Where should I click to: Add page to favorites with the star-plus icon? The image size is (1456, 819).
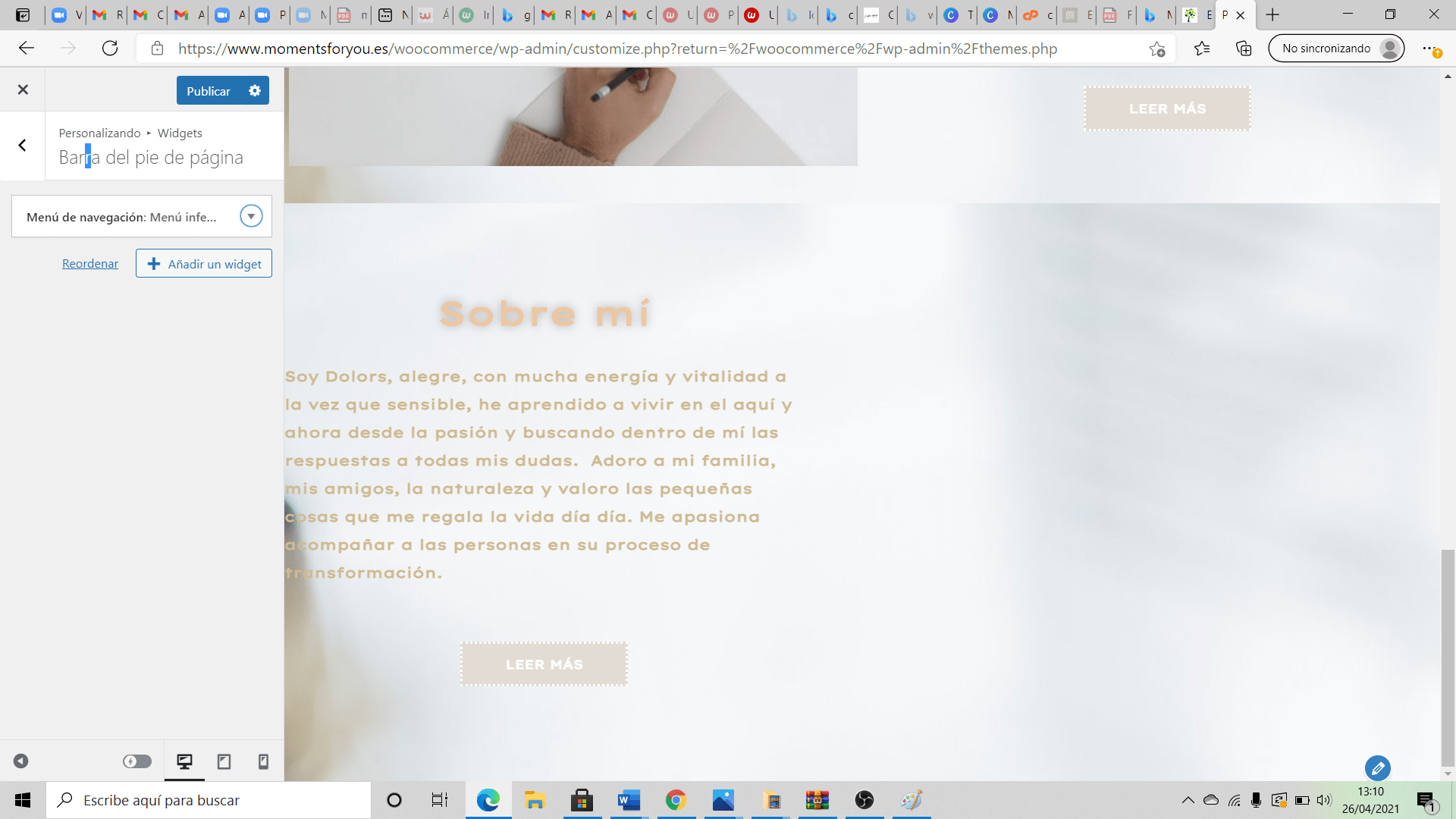pos(1156,49)
